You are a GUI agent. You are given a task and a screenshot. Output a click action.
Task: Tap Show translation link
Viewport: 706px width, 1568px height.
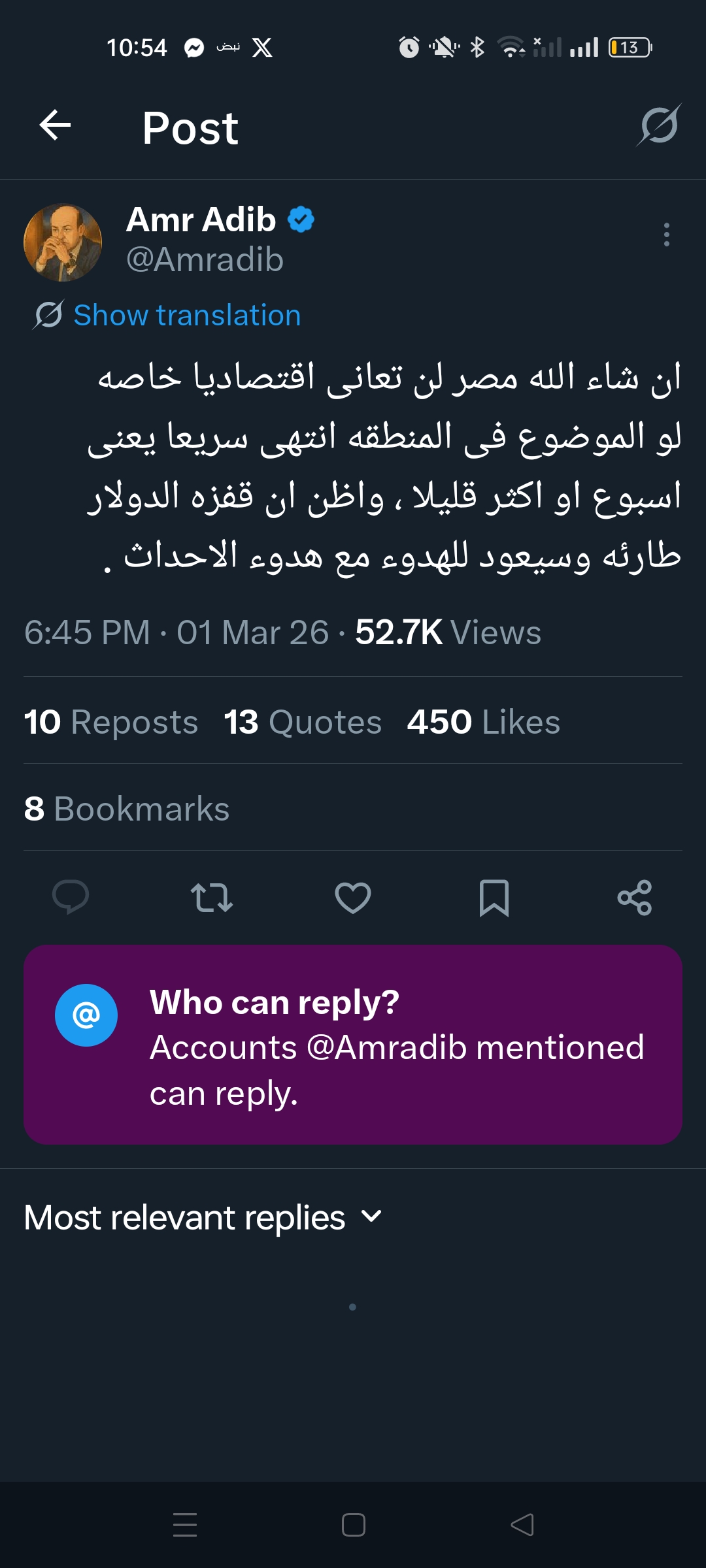[x=187, y=316]
